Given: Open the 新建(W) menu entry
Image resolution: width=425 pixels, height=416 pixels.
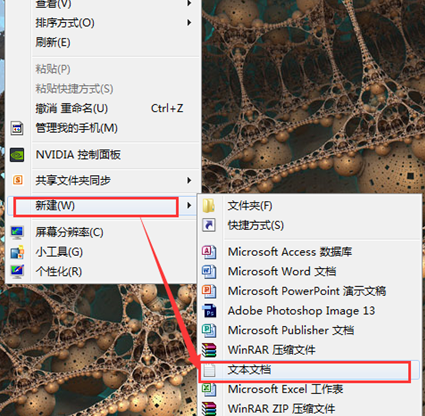Looking at the screenshot, I should tap(55, 206).
